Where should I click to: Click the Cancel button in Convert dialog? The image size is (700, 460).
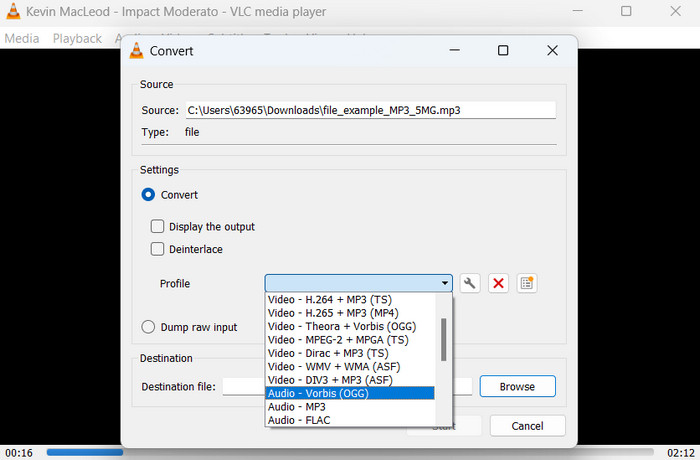point(527,426)
